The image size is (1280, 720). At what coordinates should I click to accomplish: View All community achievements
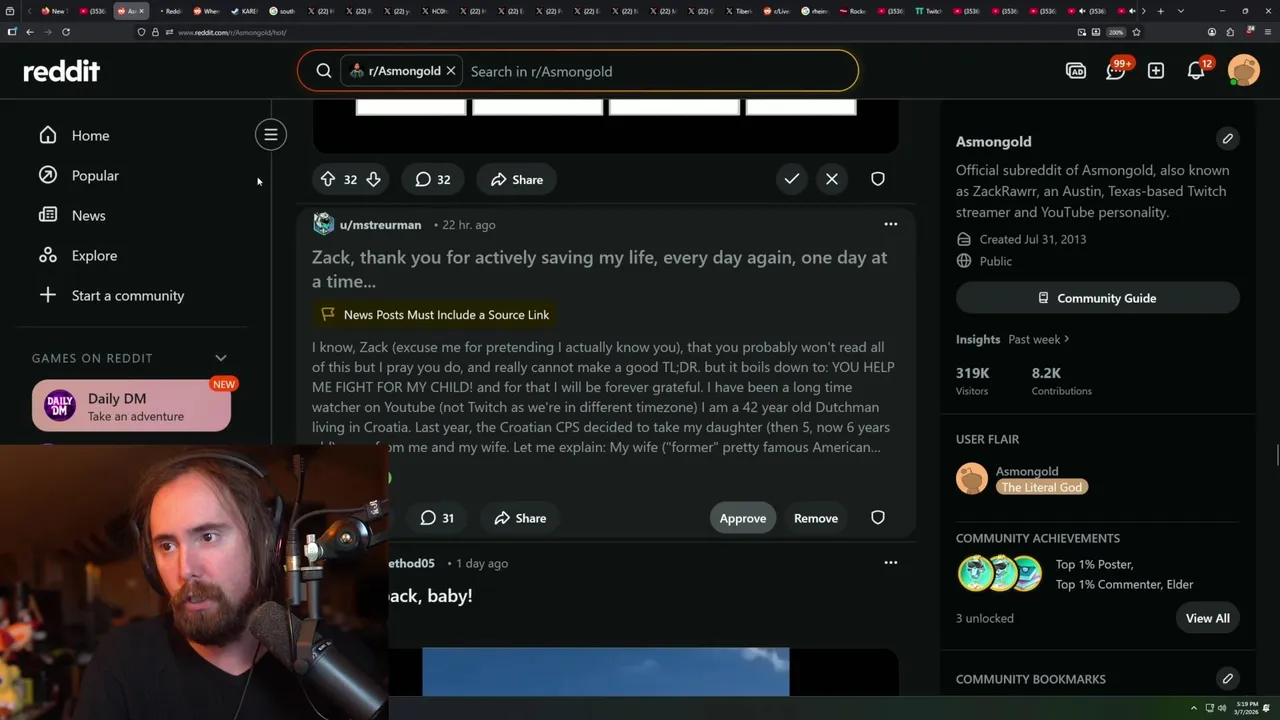point(1208,618)
